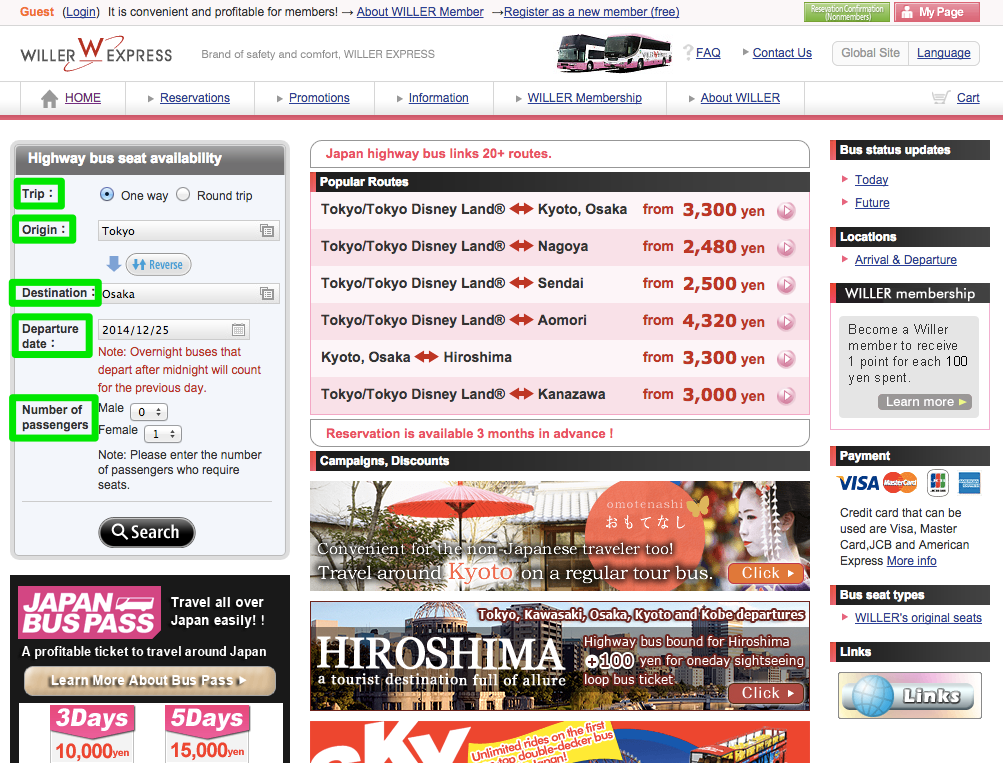1003x763 pixels.
Task: Click arrow icon for Kyoto, Osaka–Hiroshima route
Action: point(786,358)
